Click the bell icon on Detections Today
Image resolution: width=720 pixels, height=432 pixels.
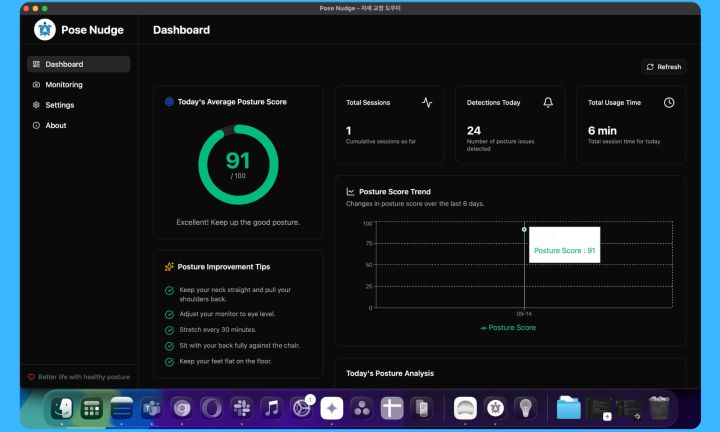(x=548, y=102)
